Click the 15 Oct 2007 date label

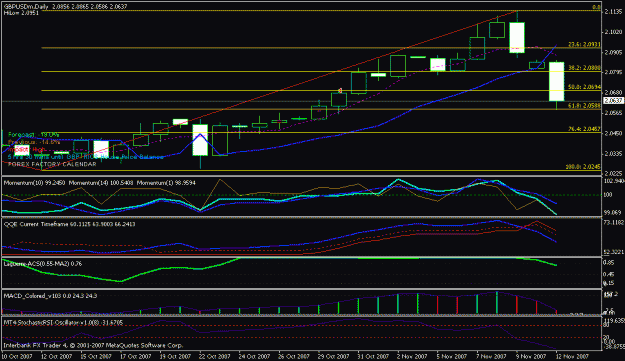96,356
